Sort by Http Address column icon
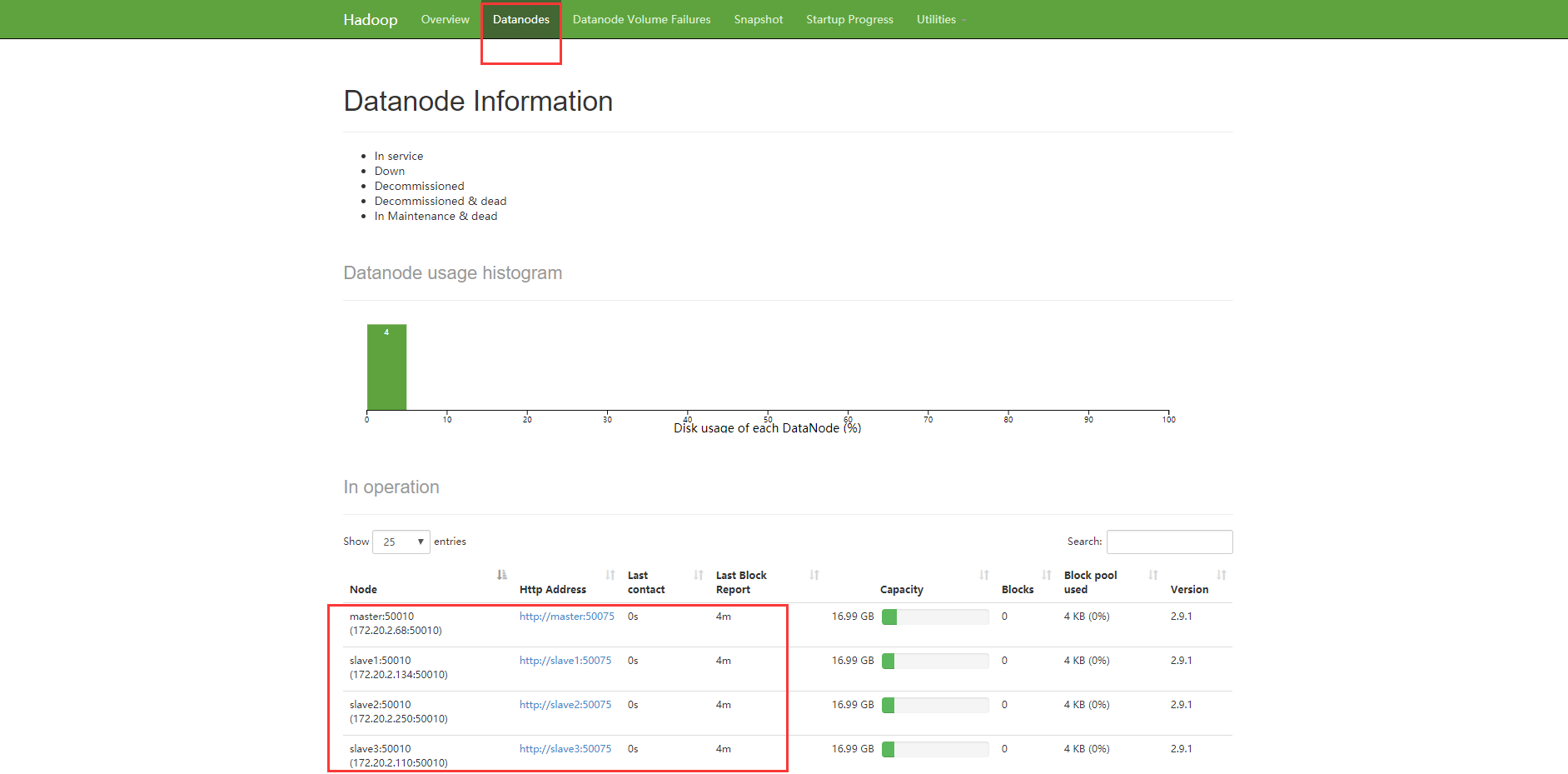This screenshot has height=774, width=1568. pos(610,575)
